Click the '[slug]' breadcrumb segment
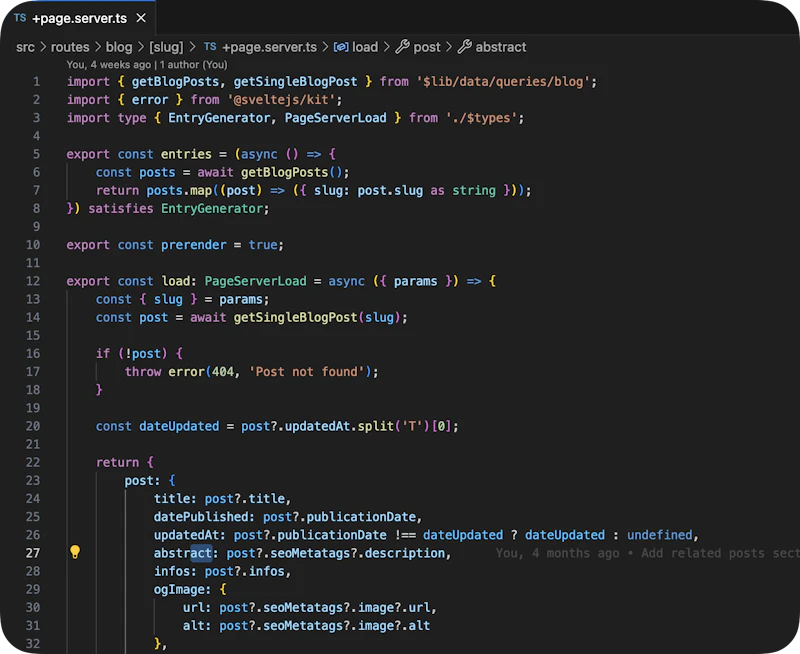 (x=166, y=47)
